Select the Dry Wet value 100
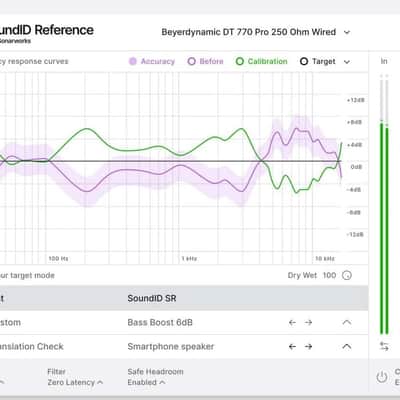 tap(329, 275)
